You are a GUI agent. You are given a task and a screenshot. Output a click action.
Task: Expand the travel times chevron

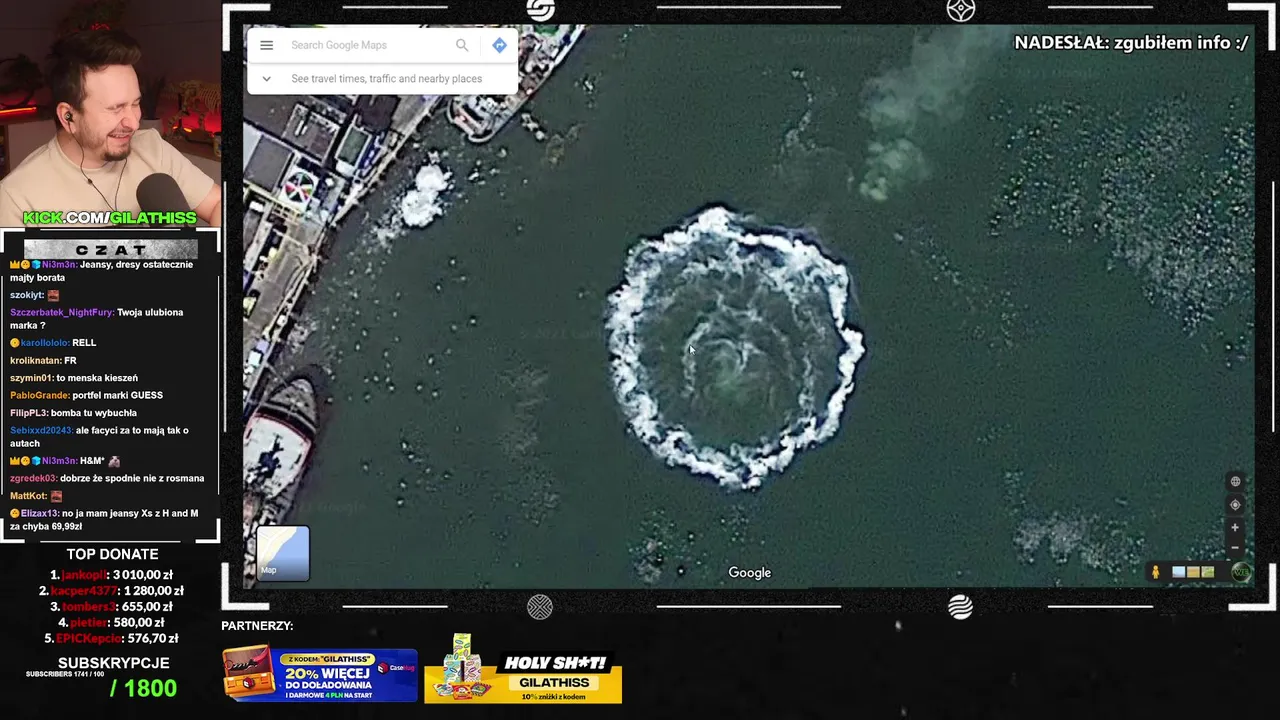click(266, 78)
